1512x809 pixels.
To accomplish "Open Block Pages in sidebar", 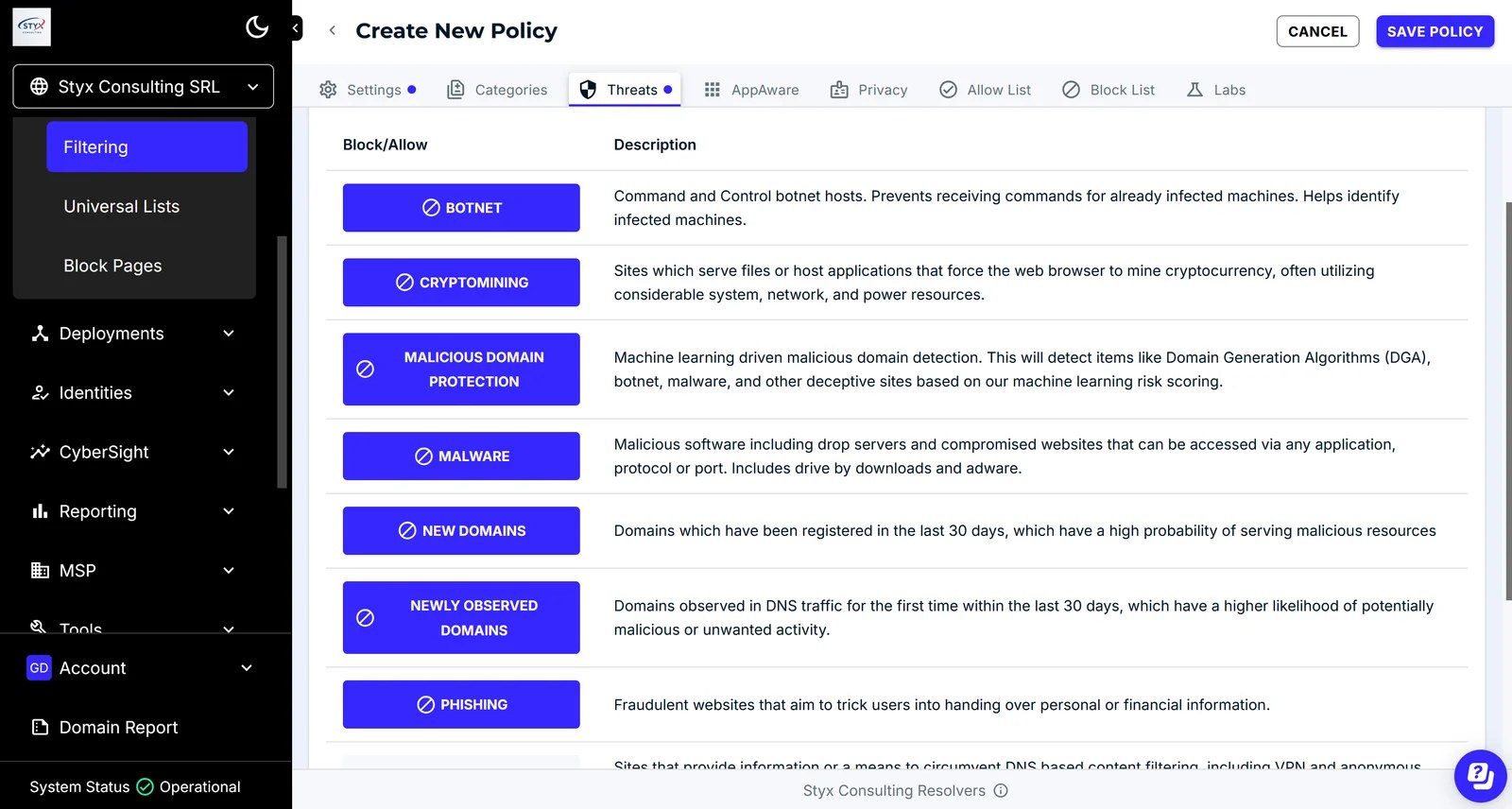I will pos(112,266).
